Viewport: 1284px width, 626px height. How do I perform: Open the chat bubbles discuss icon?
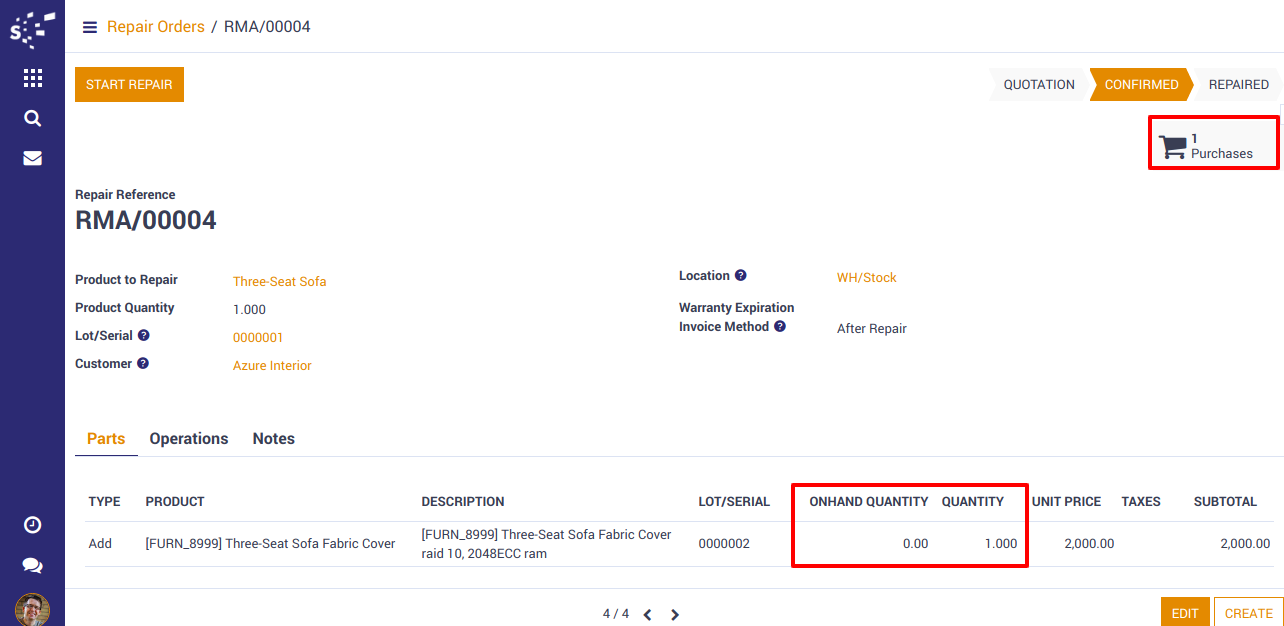coord(33,566)
